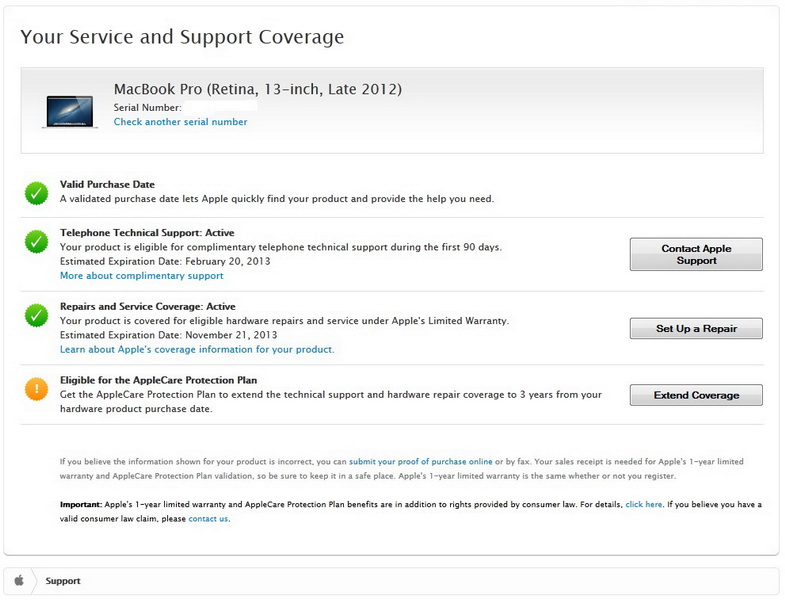Click the green checkmark beside Valid Purchase Date
Screen dimensions: 785x600
tap(37, 193)
